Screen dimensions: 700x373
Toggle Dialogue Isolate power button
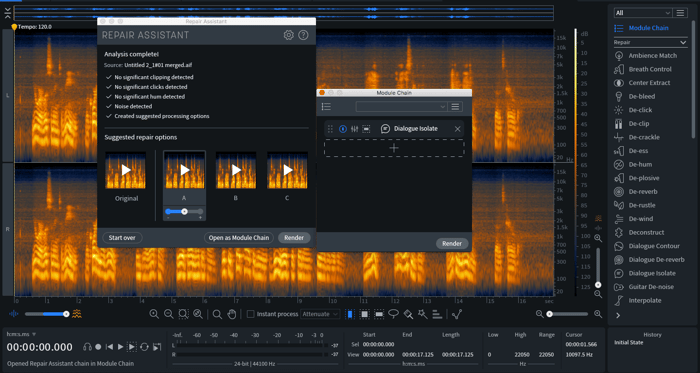343,129
